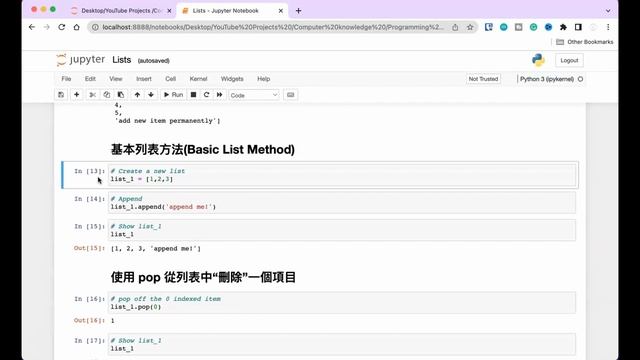Paste cells below icon
The image size is (640, 360).
(121, 95)
